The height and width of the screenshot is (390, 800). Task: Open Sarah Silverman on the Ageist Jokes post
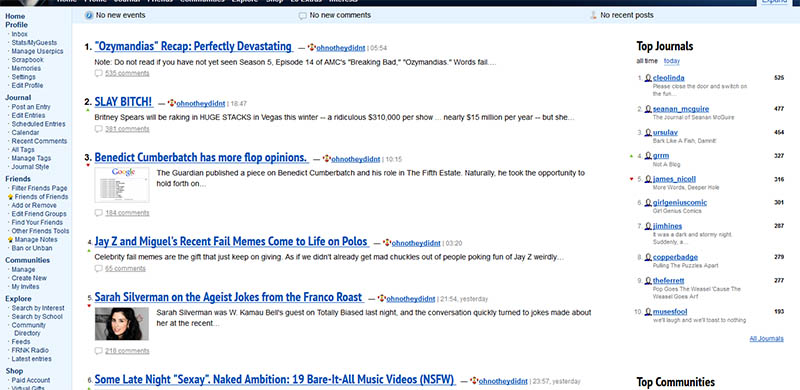click(229, 297)
